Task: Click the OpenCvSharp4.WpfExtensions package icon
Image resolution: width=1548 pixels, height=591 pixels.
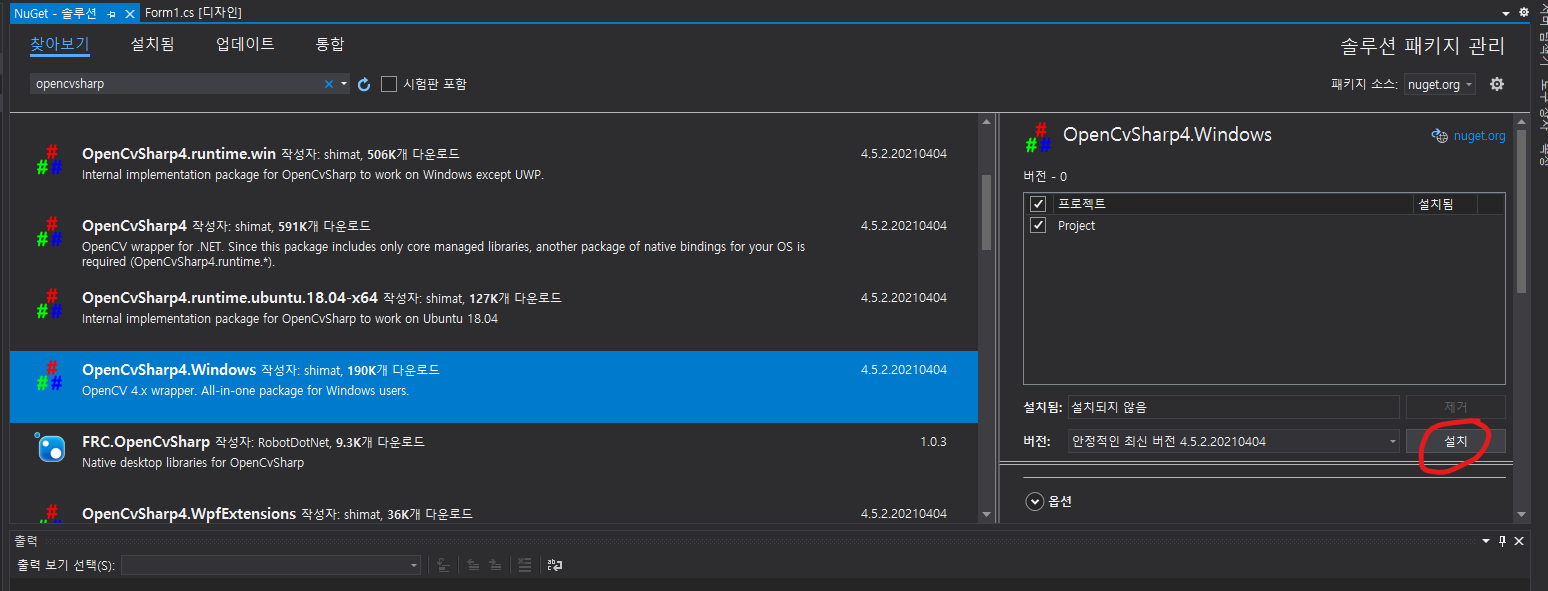Action: 49,514
